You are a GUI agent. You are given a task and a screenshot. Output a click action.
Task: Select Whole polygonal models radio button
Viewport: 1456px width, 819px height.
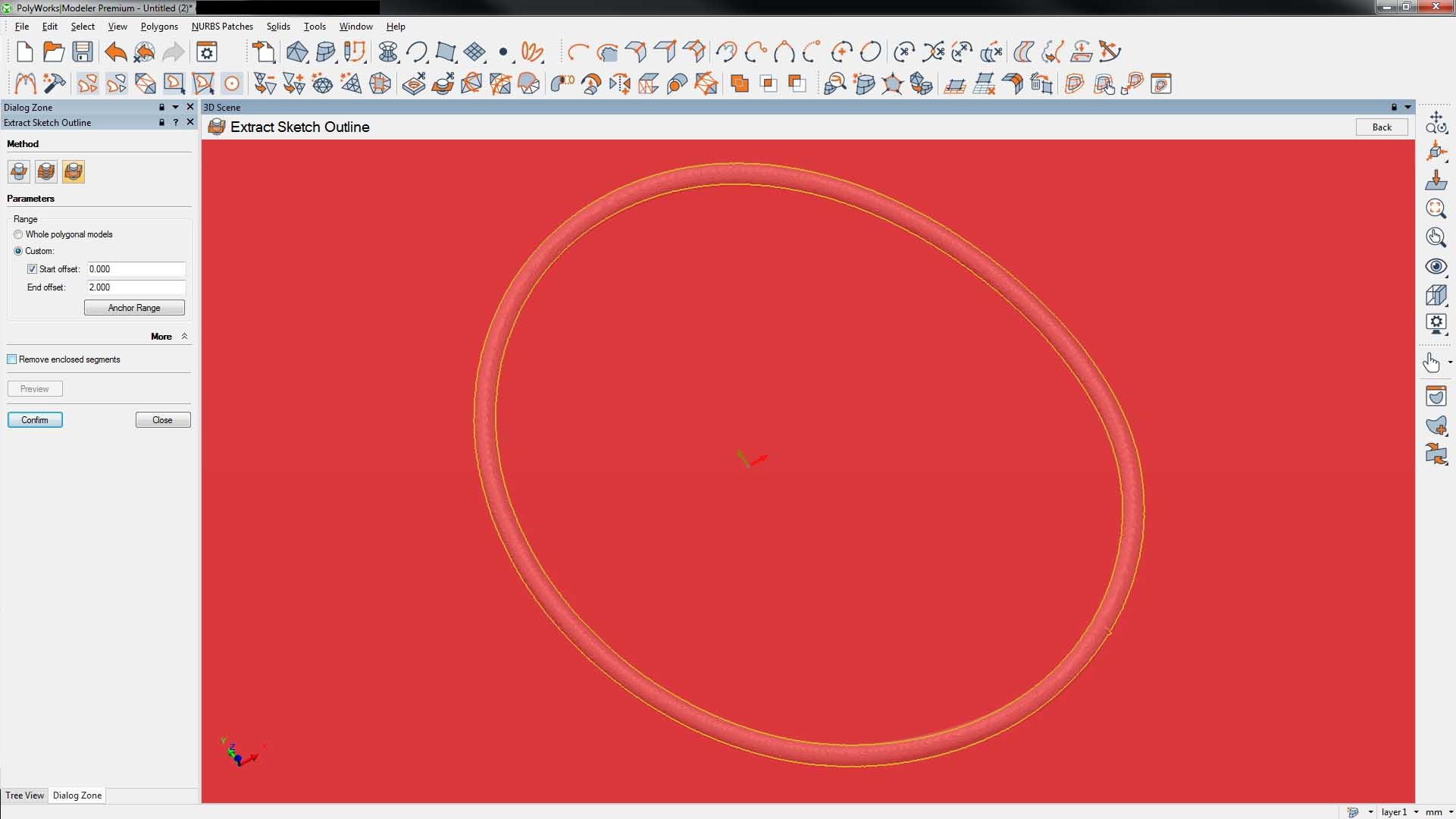(x=18, y=234)
